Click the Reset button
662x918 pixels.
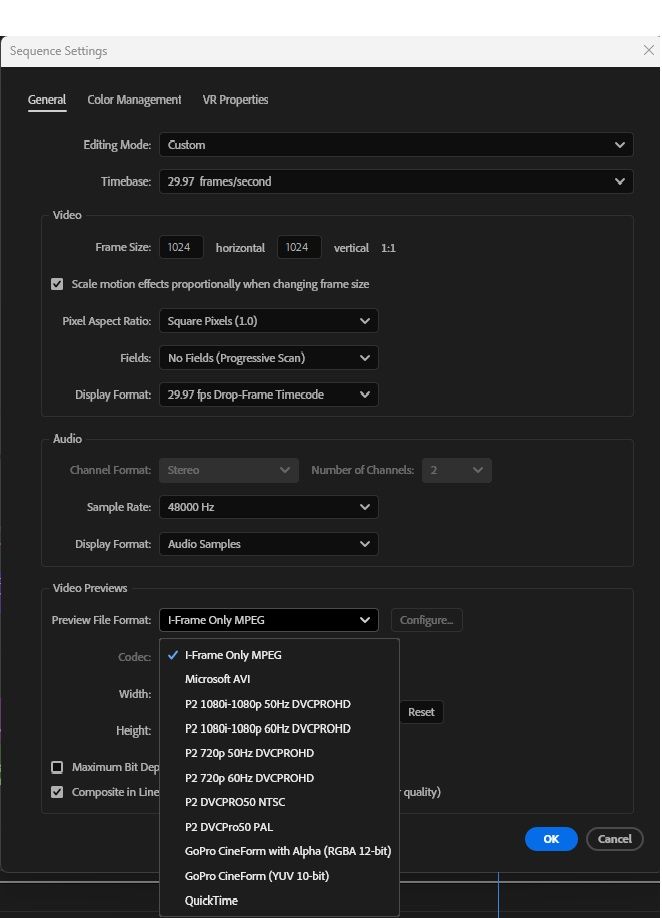(421, 712)
